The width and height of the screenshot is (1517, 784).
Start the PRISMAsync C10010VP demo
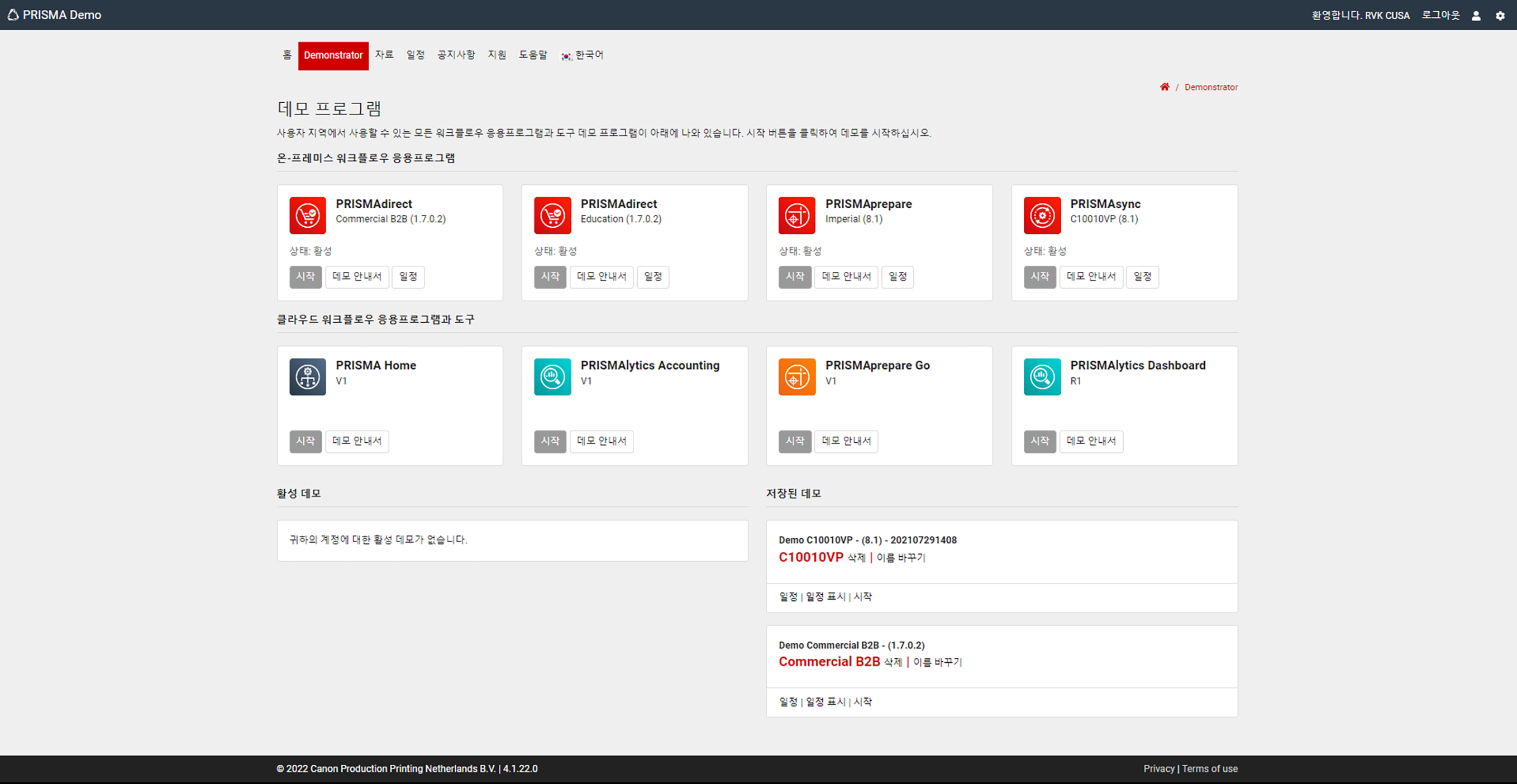1039,276
